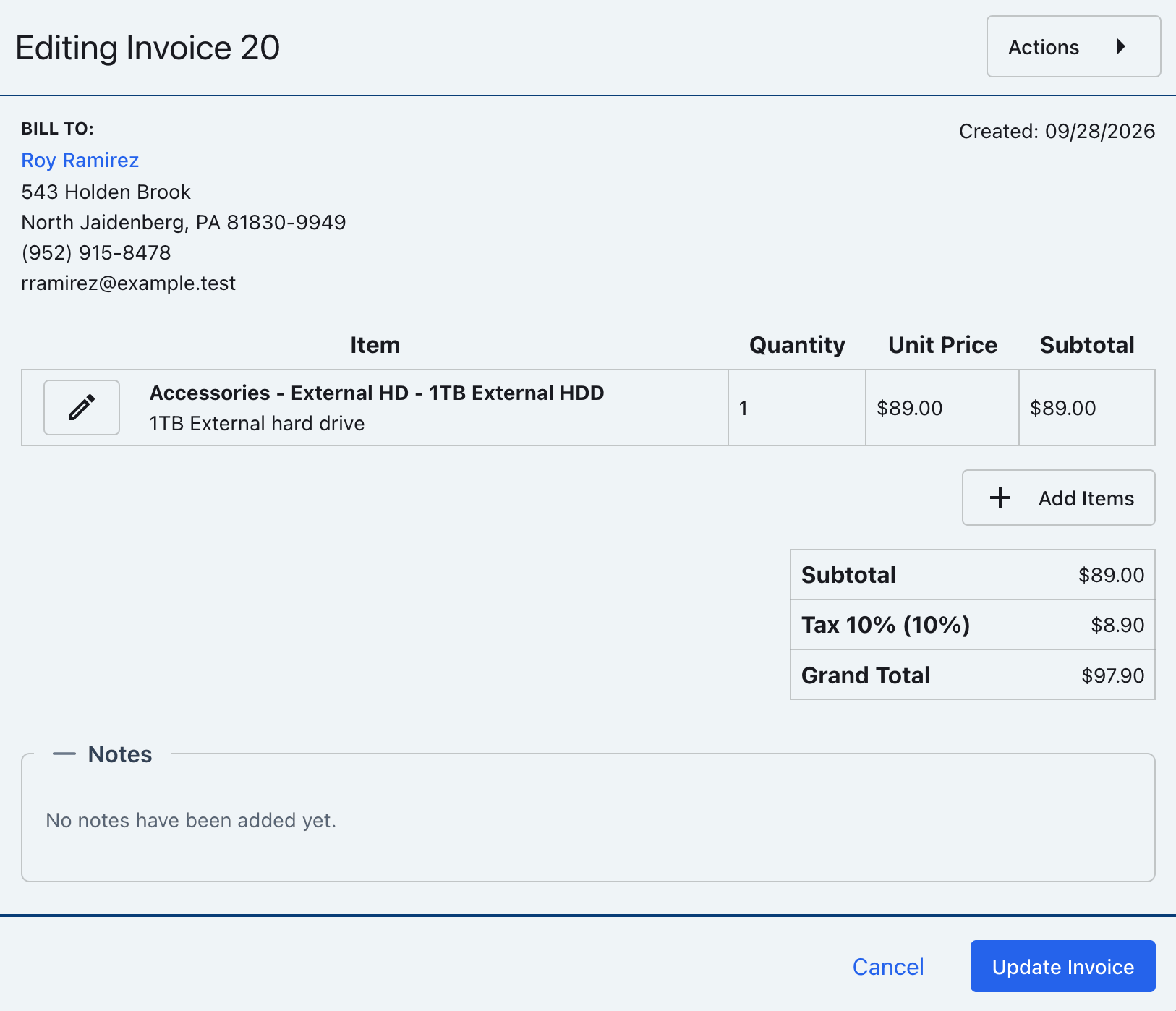Click the pencil edit icon for 1TB External HDD
The image size is (1176, 1011).
82,407
